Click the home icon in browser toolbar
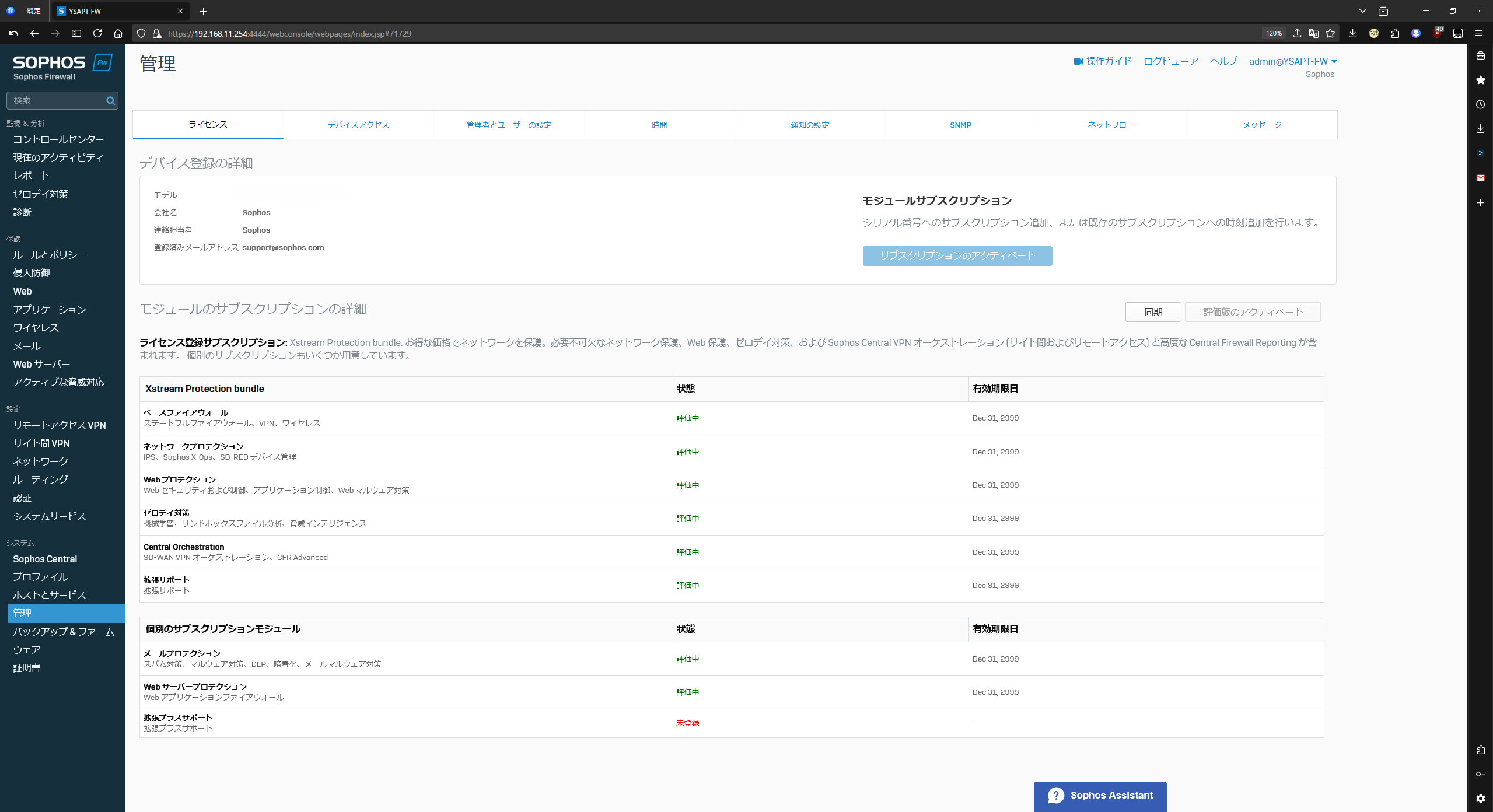Screen dimensions: 1493x812 tap(118, 34)
